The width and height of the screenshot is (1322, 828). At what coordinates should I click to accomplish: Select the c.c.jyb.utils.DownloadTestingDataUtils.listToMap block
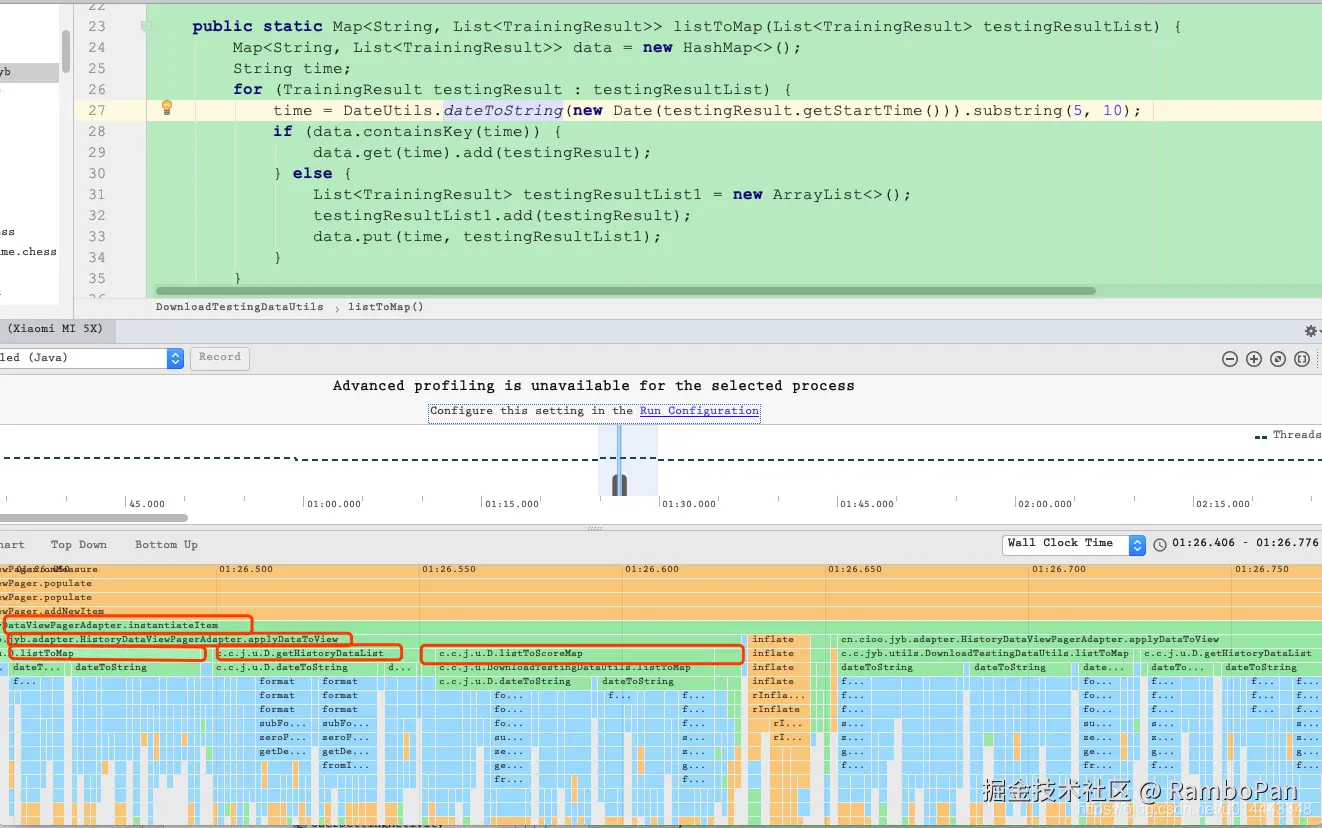click(987, 653)
